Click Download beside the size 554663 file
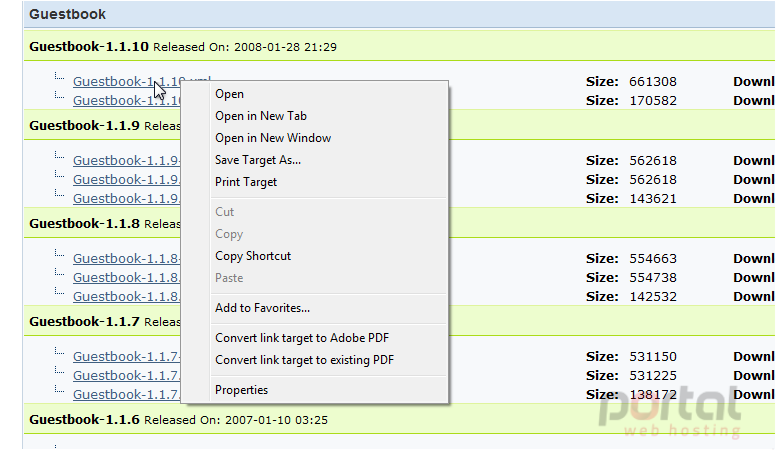 pyautogui.click(x=754, y=259)
